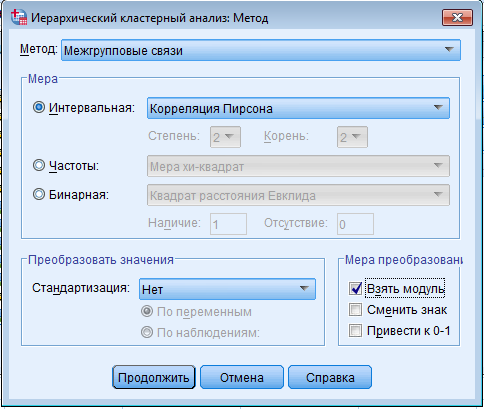The image size is (484, 409).
Task: Open the Стандартизация dropdown set to Нет
Action: pyautogui.click(x=227, y=289)
